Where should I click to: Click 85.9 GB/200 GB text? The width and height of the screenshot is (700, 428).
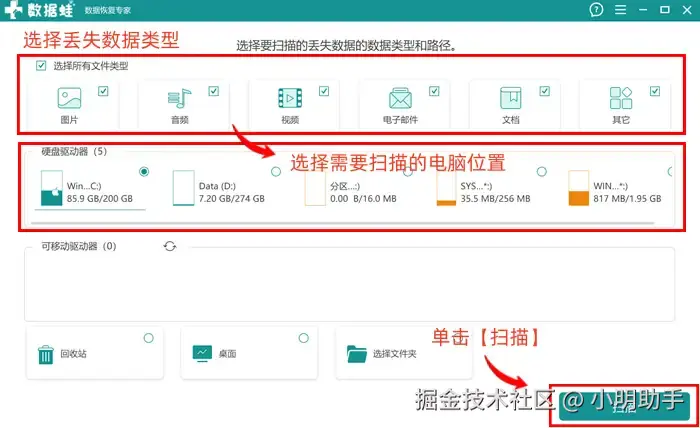[x=100, y=199]
